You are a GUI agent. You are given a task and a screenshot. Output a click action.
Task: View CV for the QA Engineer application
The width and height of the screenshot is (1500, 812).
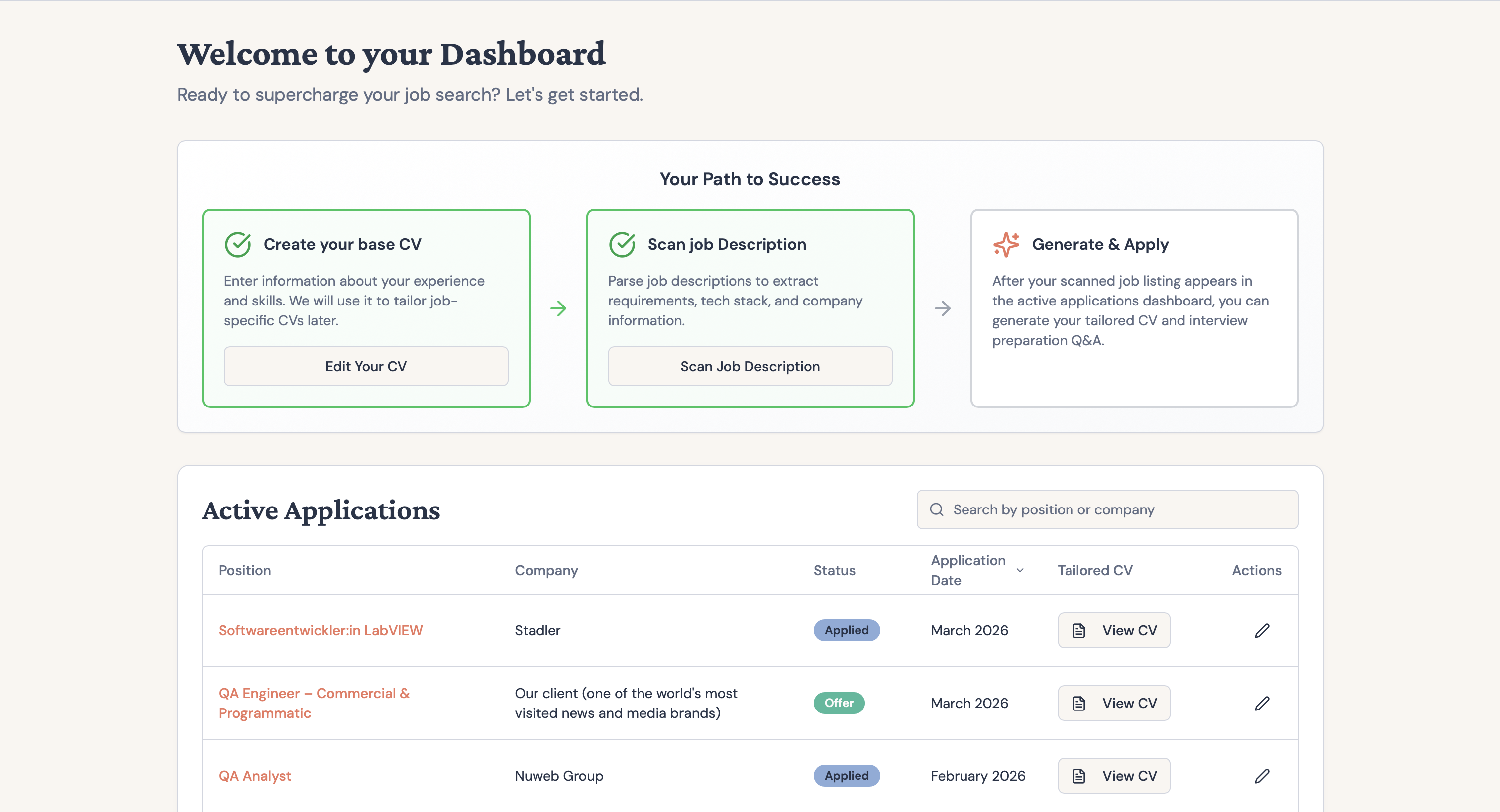pyautogui.click(x=1113, y=703)
